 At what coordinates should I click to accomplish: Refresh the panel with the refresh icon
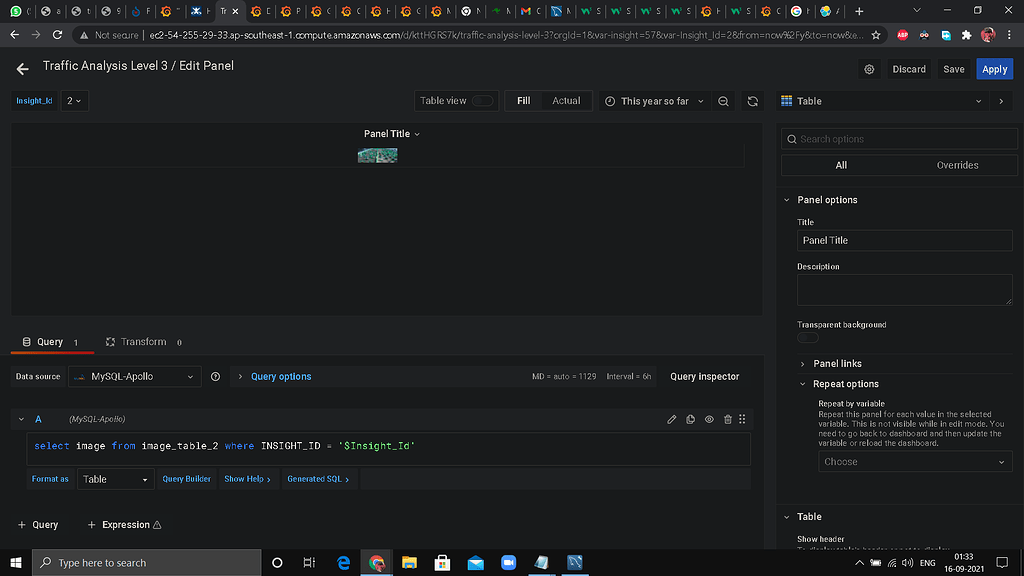(x=750, y=100)
